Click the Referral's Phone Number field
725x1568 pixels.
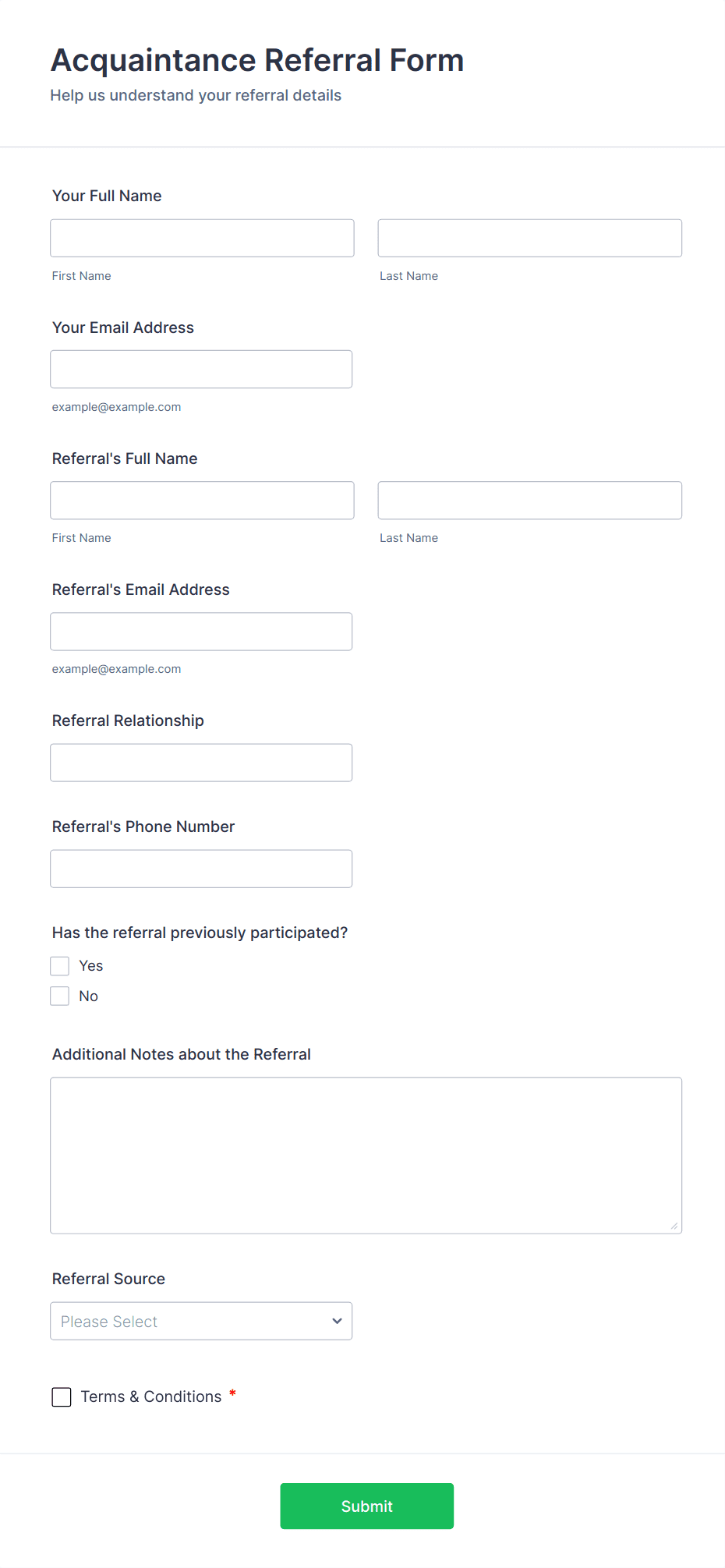[201, 868]
